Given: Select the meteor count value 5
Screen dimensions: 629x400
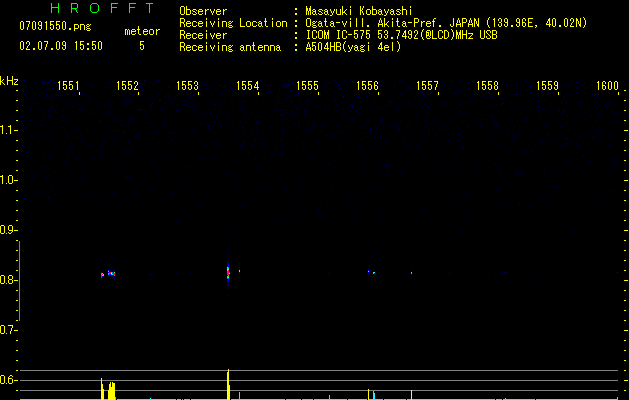Looking at the screenshot, I should (142, 46).
